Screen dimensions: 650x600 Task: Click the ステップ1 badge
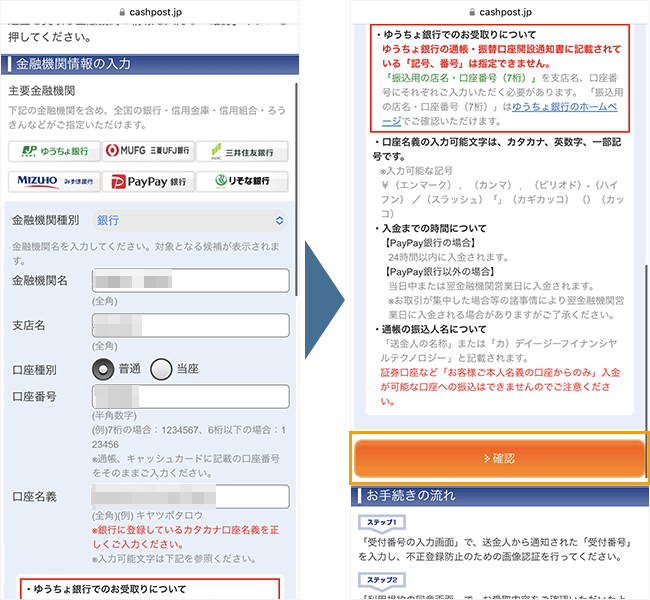tap(382, 522)
